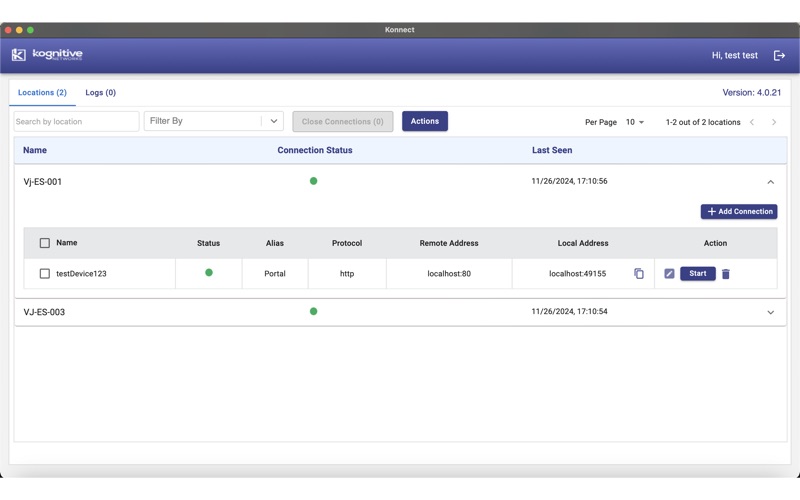This screenshot has width=800, height=500.
Task: Click the logout icon beside Hi, test test
Action: (x=779, y=55)
